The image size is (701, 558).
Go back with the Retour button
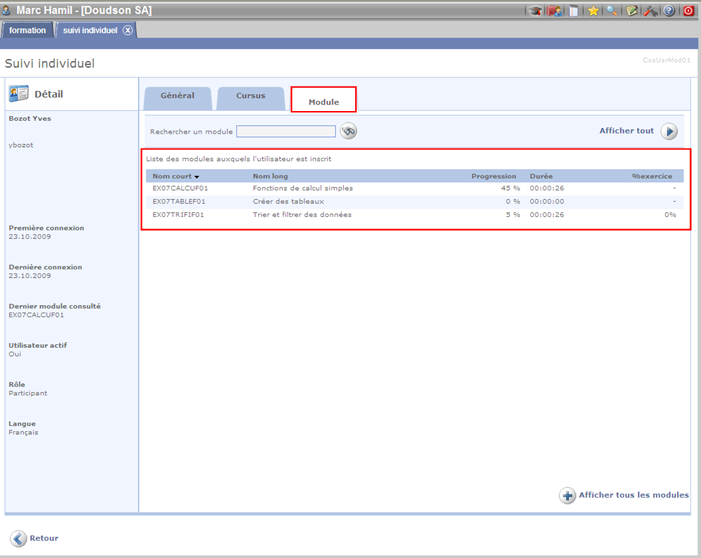pyautogui.click(x=35, y=538)
